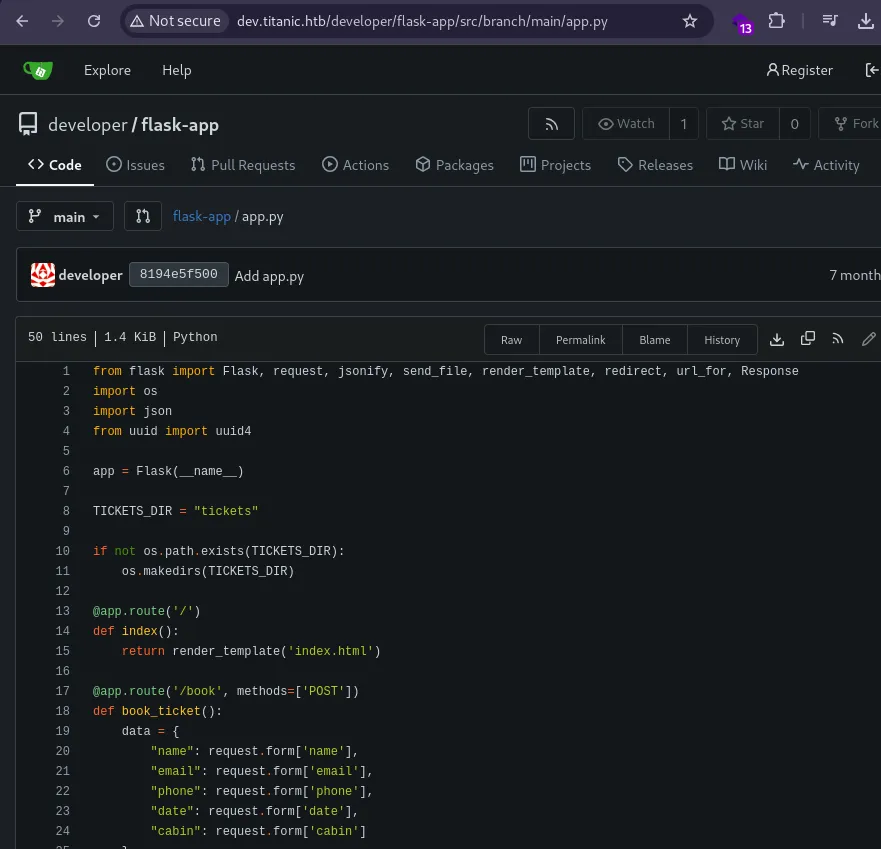Screen dimensions: 881x849
Task: Open the file RSS feed icon
Action: click(x=838, y=338)
